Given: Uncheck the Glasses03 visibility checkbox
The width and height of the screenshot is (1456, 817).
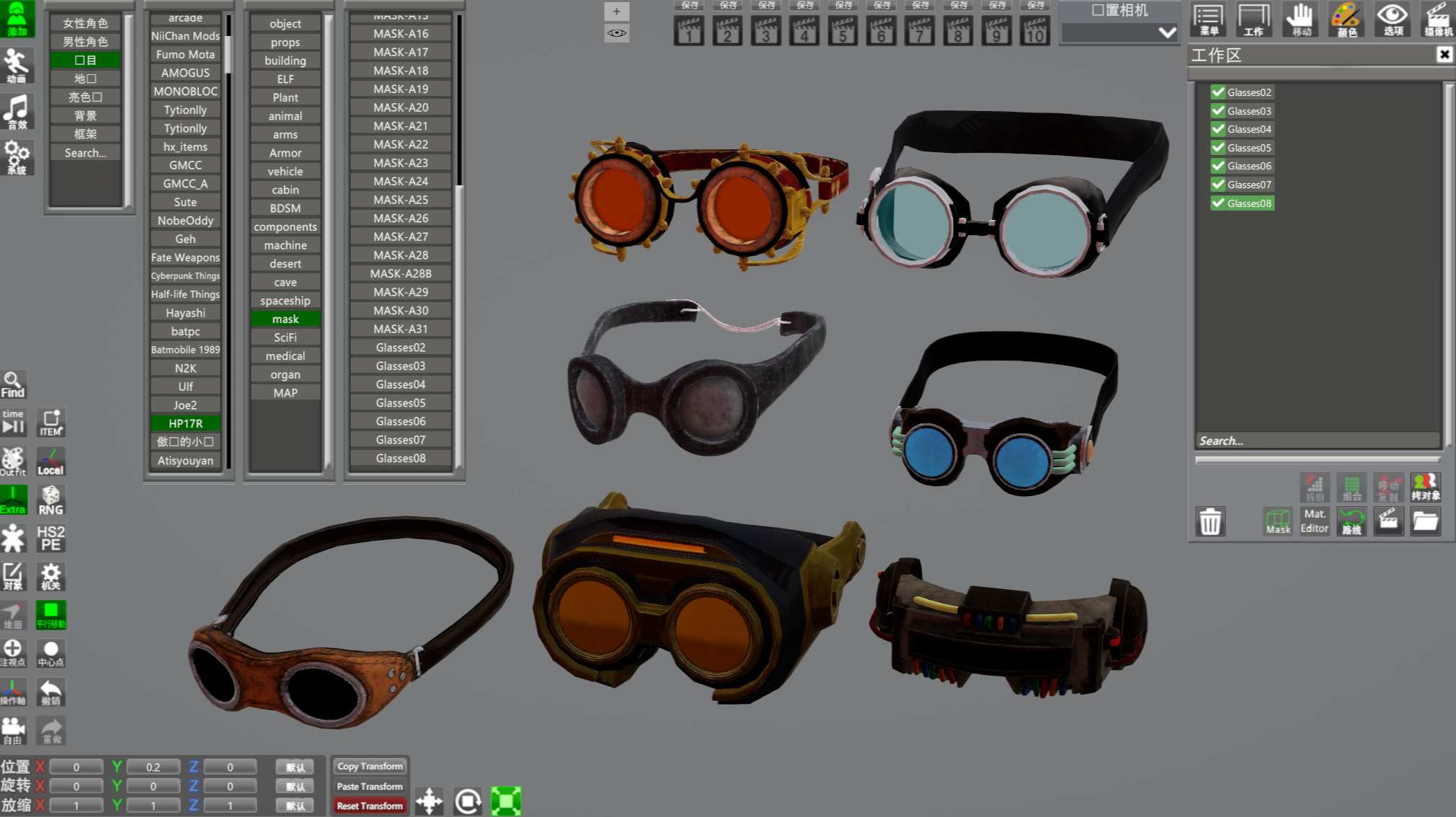Looking at the screenshot, I should click(x=1218, y=111).
